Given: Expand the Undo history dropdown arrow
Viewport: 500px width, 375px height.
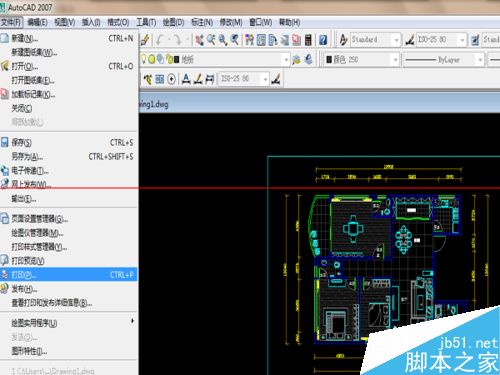Looking at the screenshot, I should click(169, 40).
